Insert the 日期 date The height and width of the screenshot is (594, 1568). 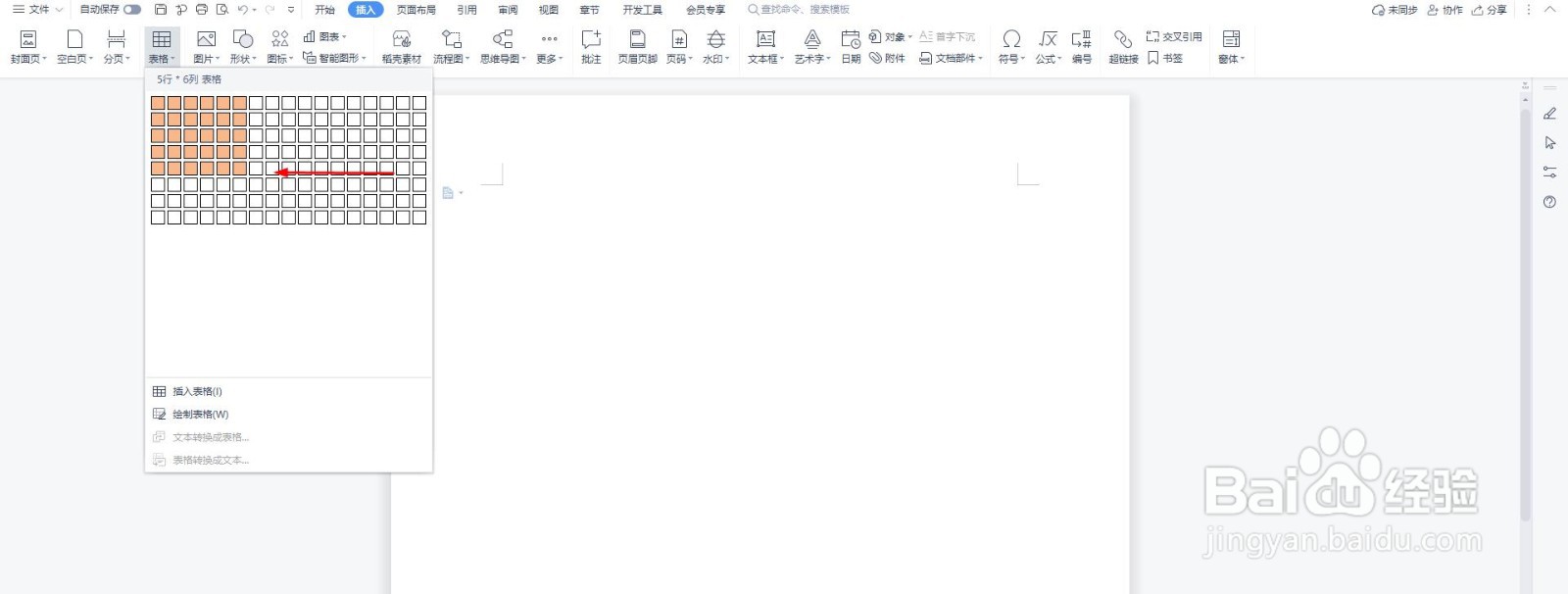(851, 46)
